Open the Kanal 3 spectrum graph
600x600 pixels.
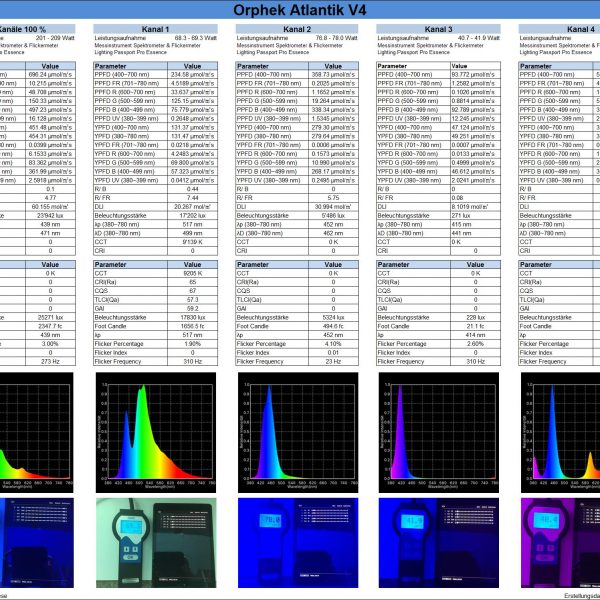pyautogui.click(x=439, y=432)
